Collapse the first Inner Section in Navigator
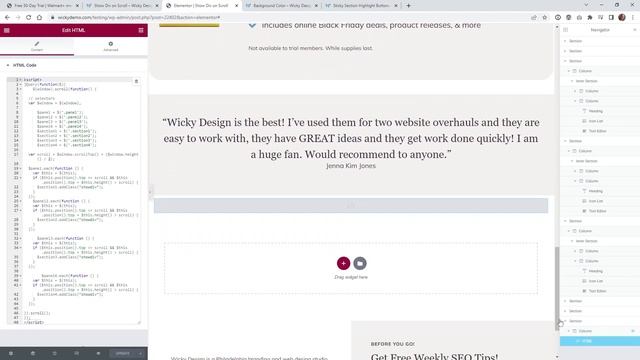The height and width of the screenshot is (360, 640). (572, 81)
